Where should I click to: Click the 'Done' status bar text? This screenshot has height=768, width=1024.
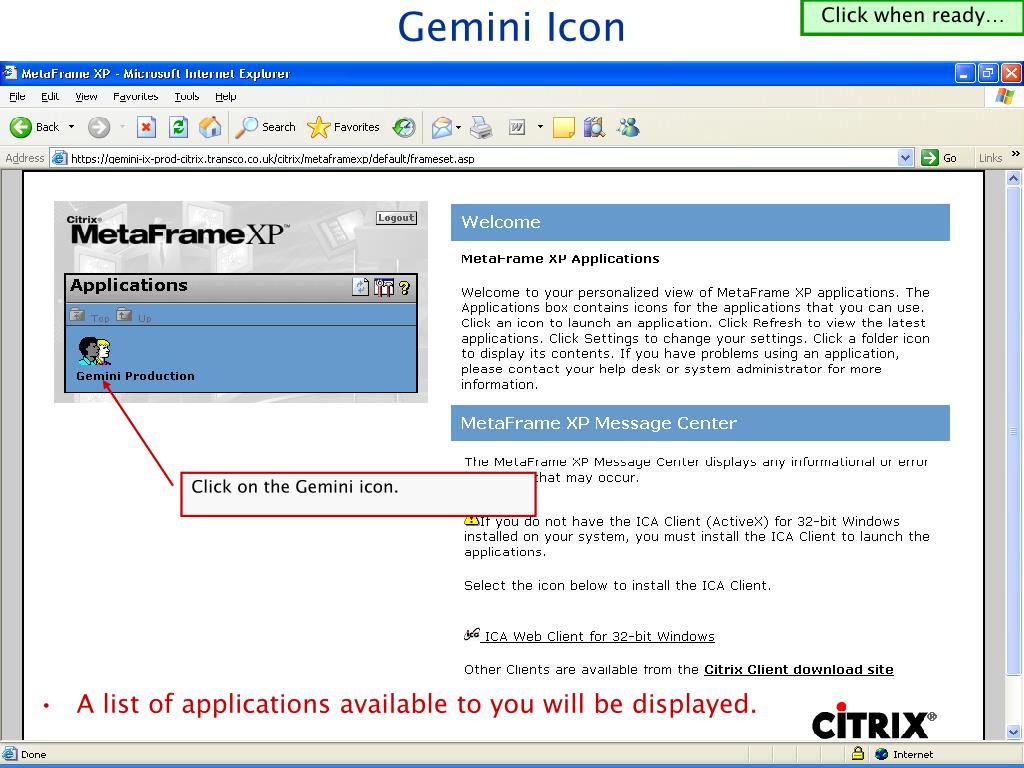click(x=33, y=754)
